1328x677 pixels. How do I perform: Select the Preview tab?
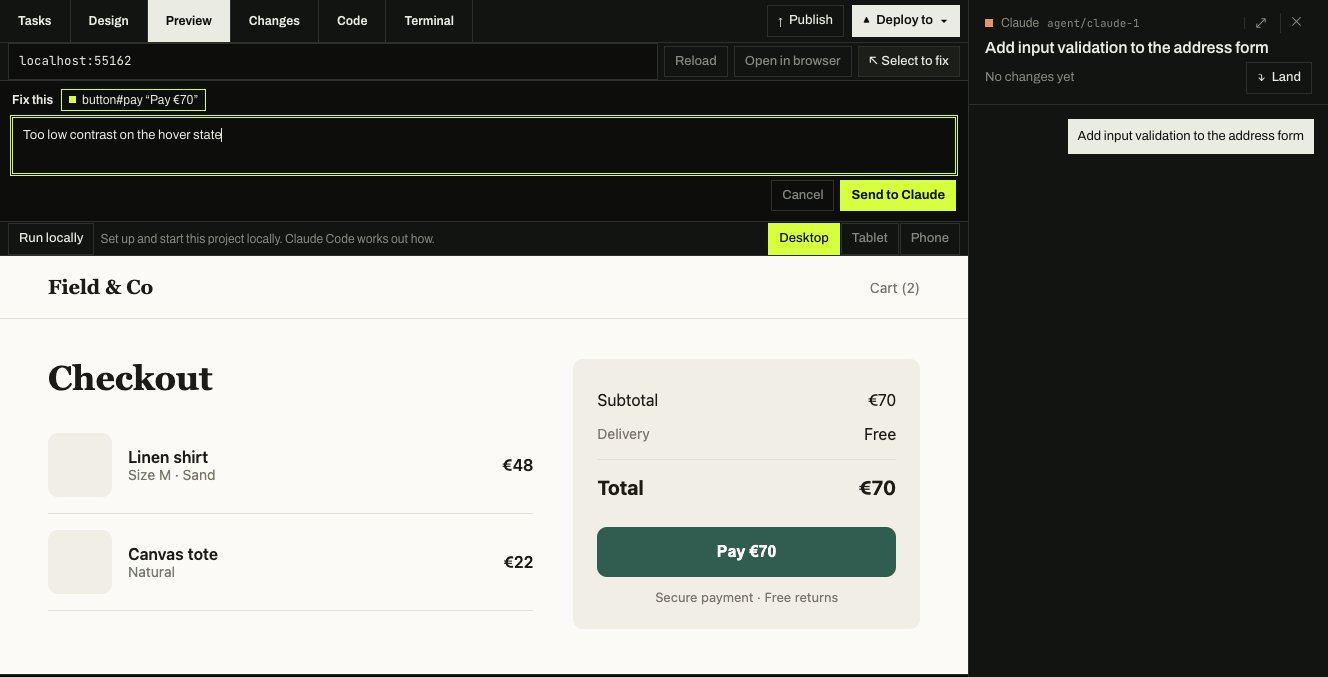(x=189, y=20)
